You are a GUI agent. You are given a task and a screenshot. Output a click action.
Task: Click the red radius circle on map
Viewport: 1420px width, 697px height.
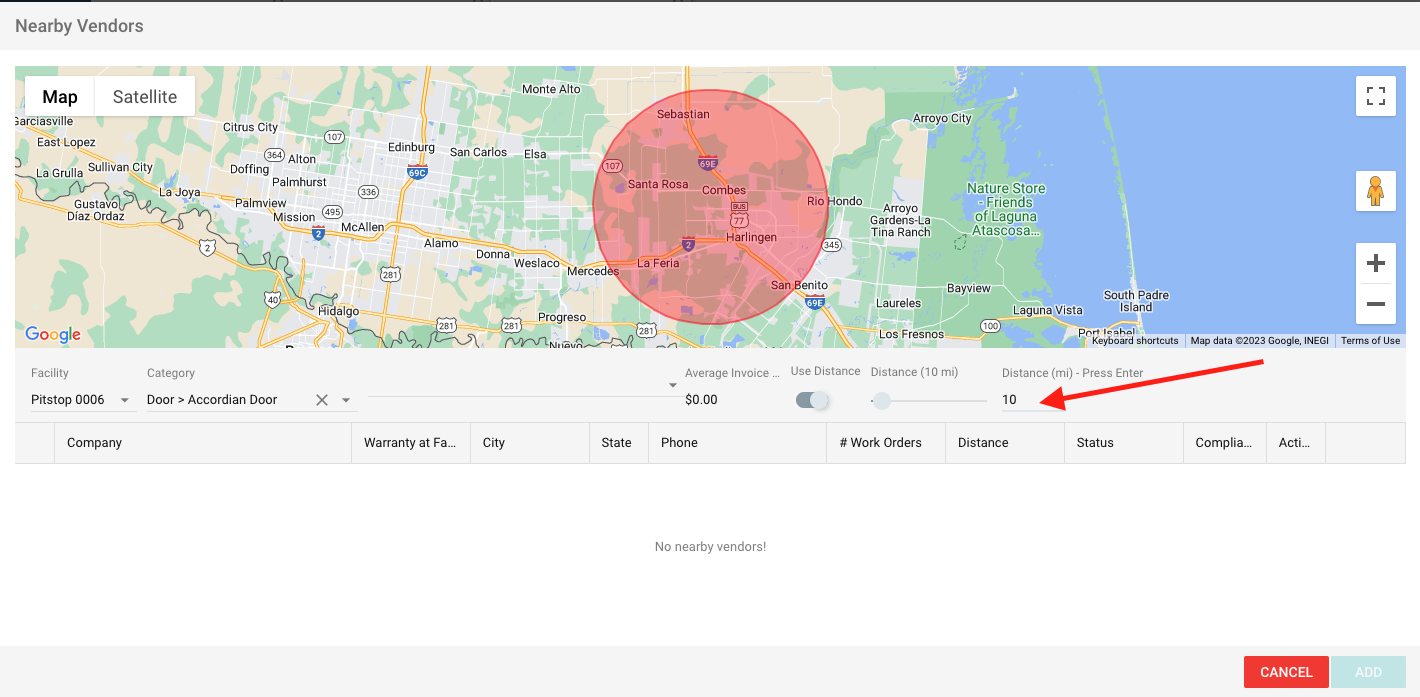[x=711, y=207]
